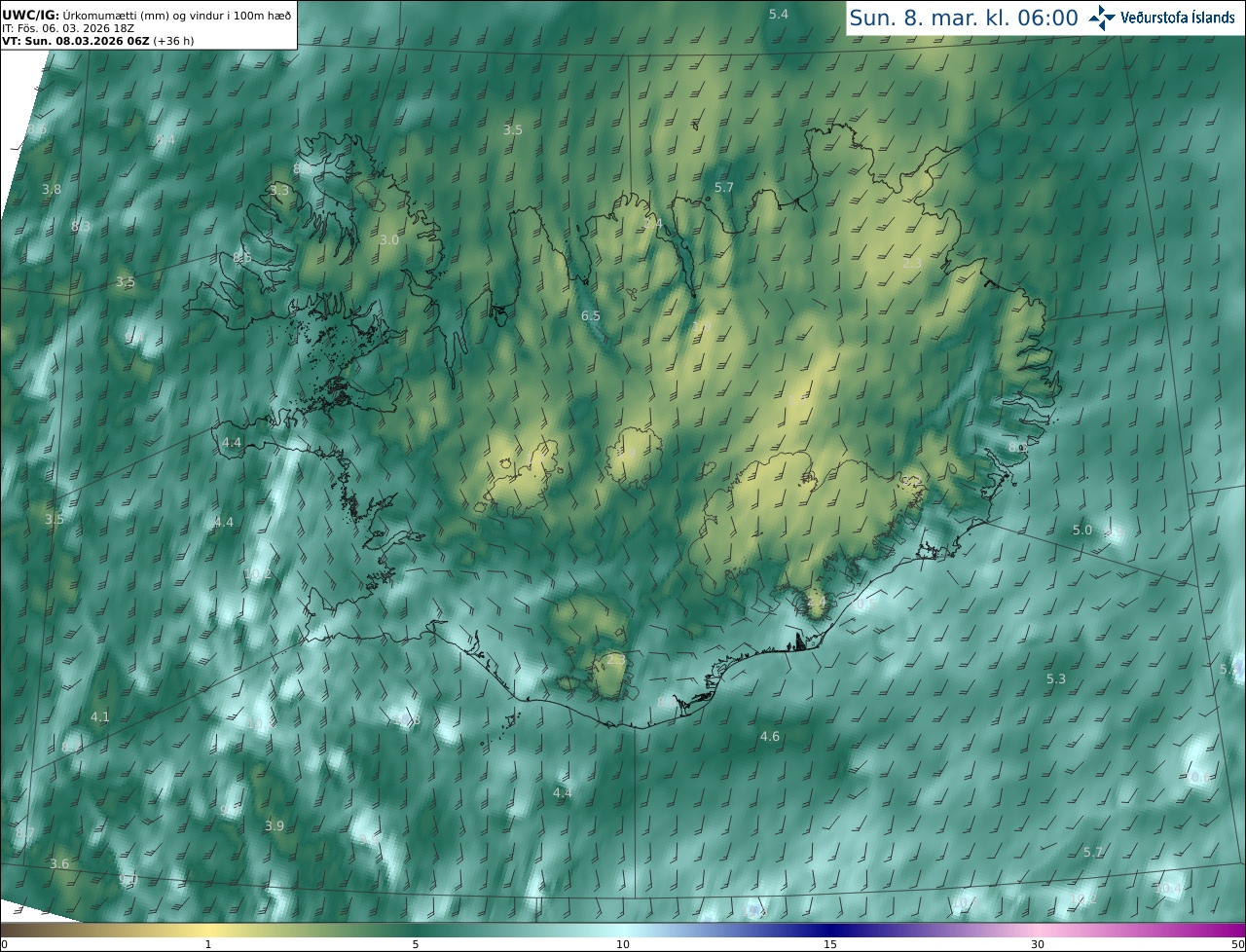Select the 'Sun. 8. mar. kl. 06:00' timestamp
This screenshot has height=952, width=1246.
[x=963, y=18]
